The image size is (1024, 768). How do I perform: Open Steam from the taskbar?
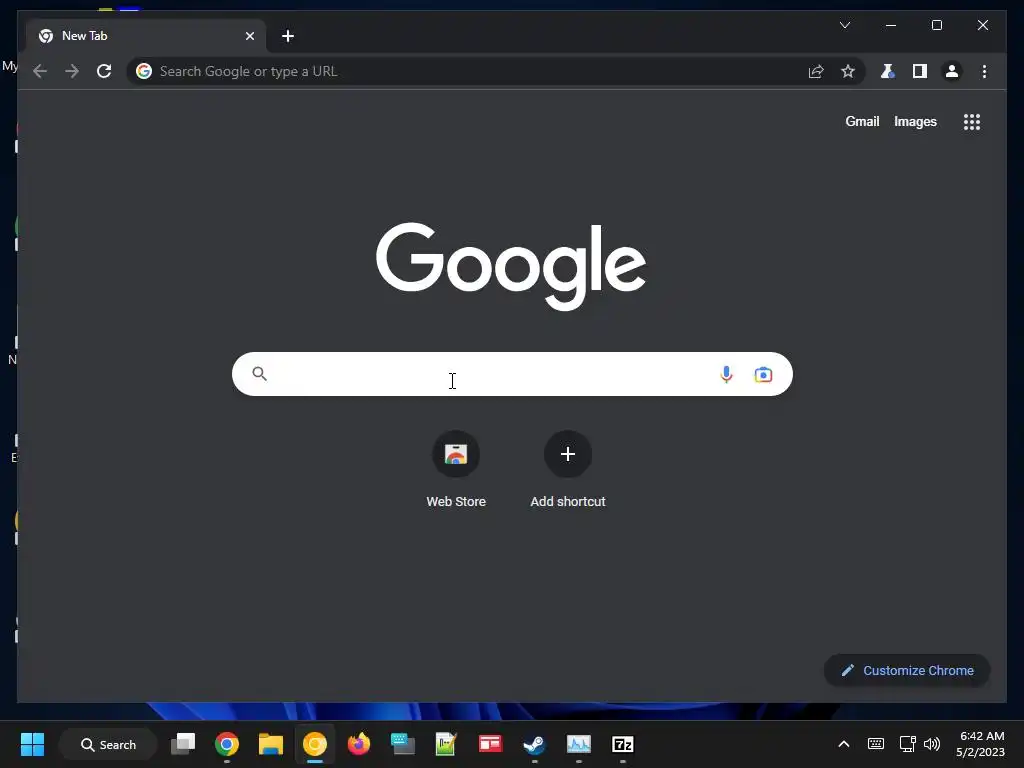pos(534,744)
